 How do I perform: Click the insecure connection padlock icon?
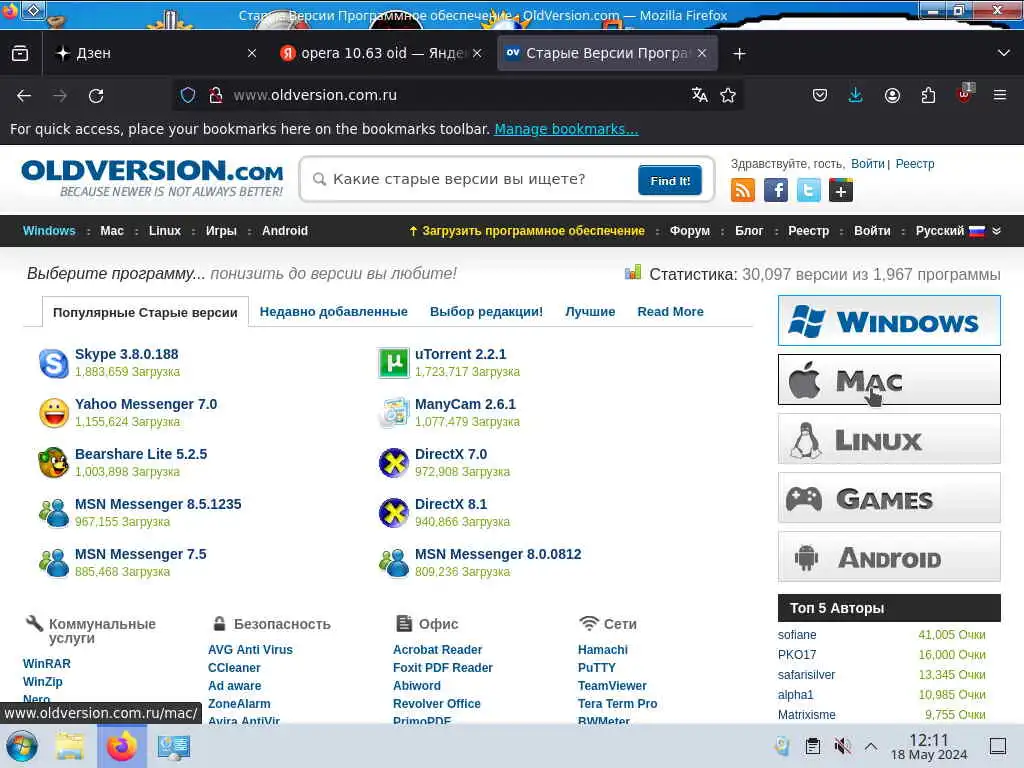point(216,95)
